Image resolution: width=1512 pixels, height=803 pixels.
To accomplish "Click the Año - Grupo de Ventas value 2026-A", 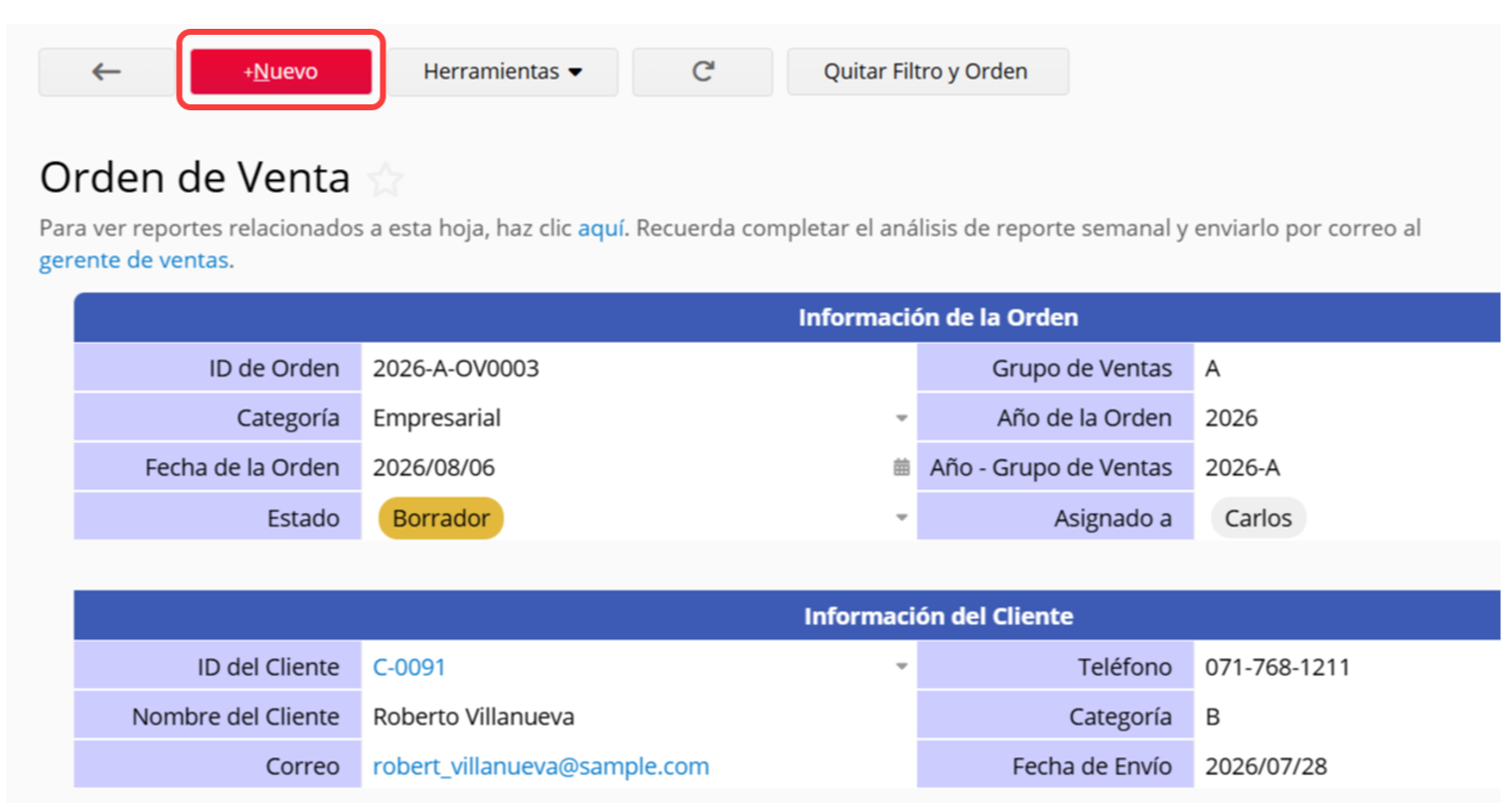I will point(1243,467).
